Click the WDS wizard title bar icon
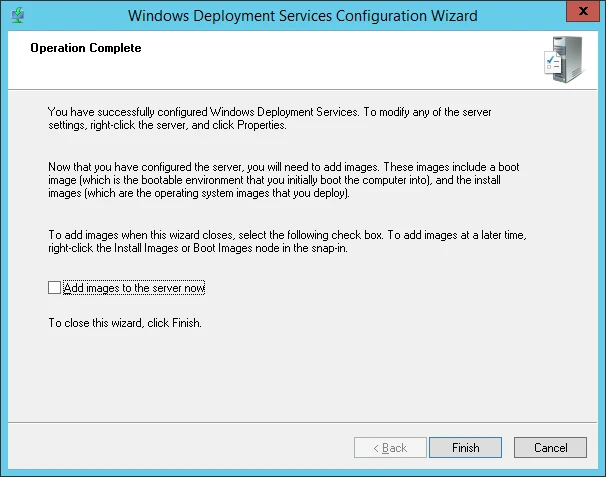Screen dimensions: 606x477 (x=18, y=16)
